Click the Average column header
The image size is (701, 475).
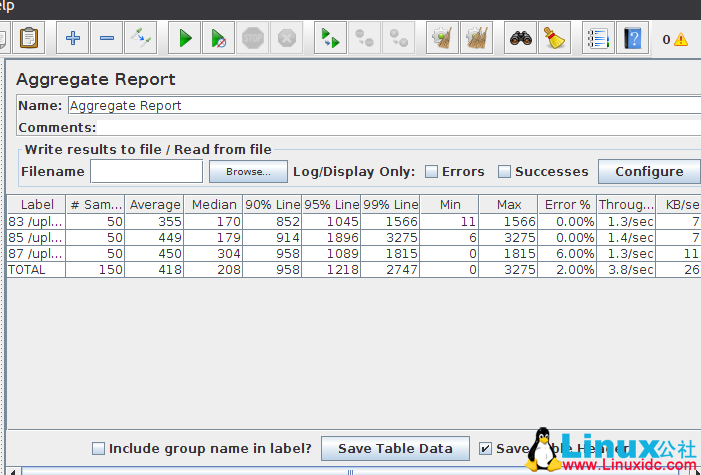click(x=155, y=204)
